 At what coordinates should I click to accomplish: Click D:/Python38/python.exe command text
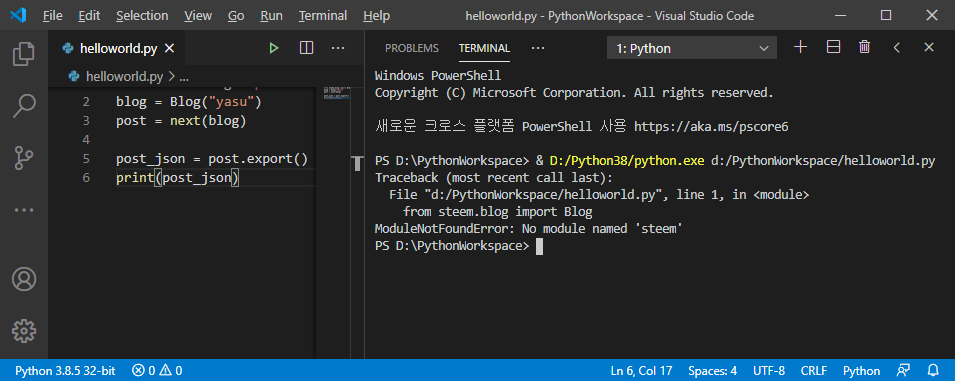tap(627, 161)
